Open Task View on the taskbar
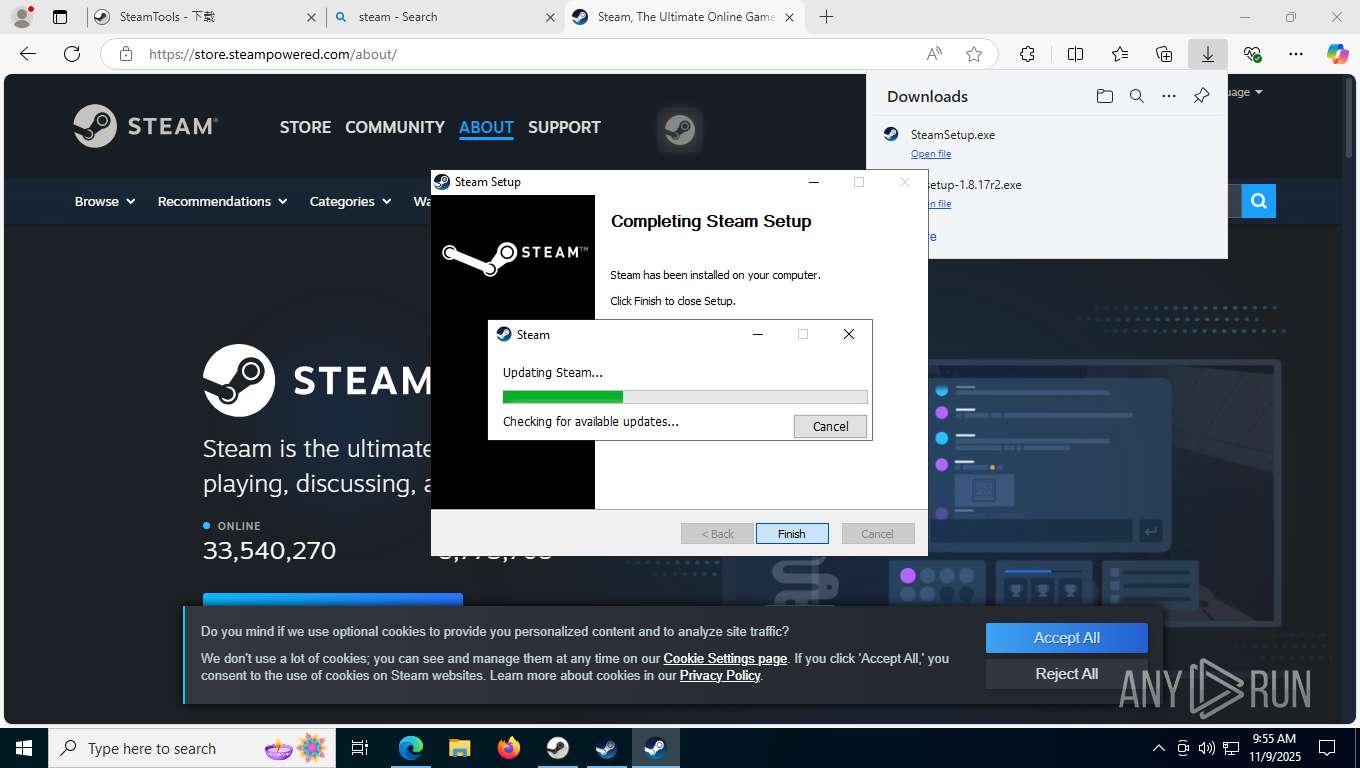Screen dimensions: 1360x768 (360, 748)
